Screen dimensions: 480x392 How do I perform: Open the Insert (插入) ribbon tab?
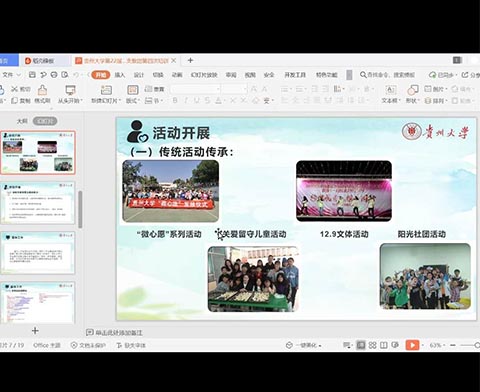point(120,75)
